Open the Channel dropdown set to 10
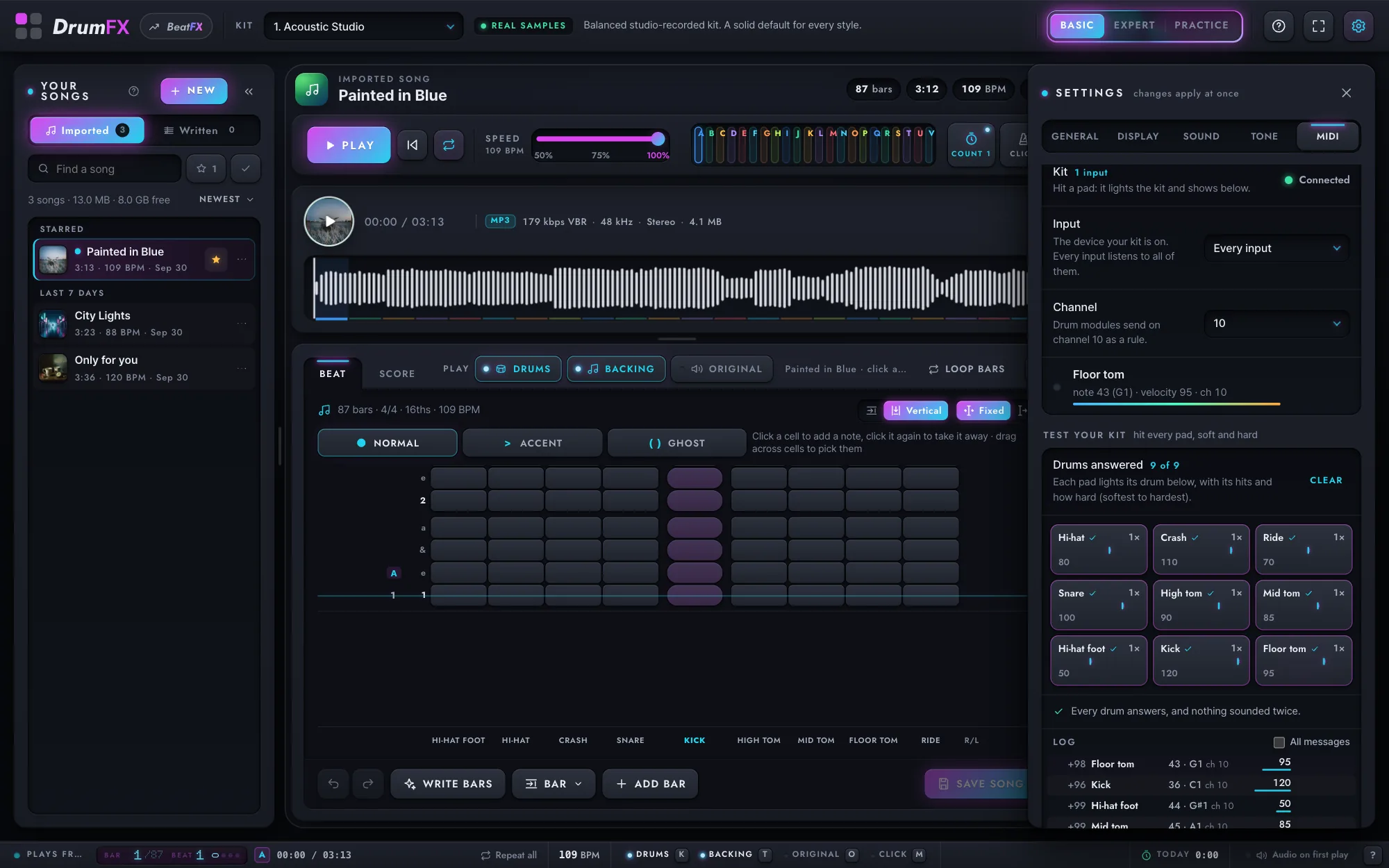1389x868 pixels. click(1276, 324)
